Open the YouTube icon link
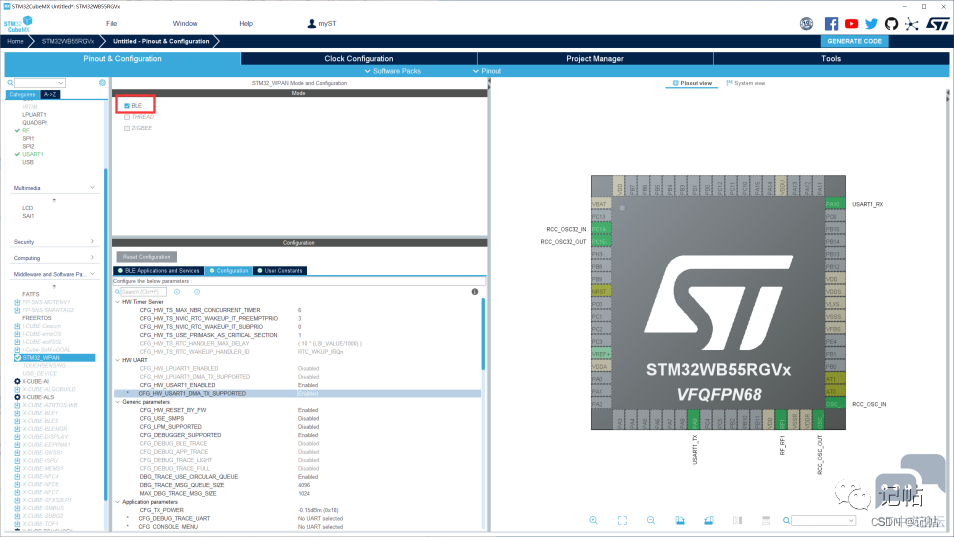 851,24
